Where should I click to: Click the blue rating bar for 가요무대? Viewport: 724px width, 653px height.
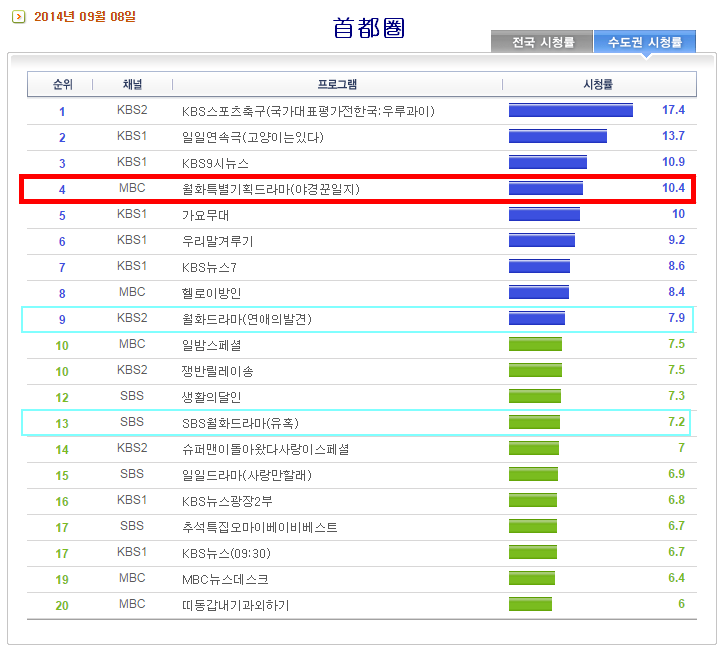point(544,214)
